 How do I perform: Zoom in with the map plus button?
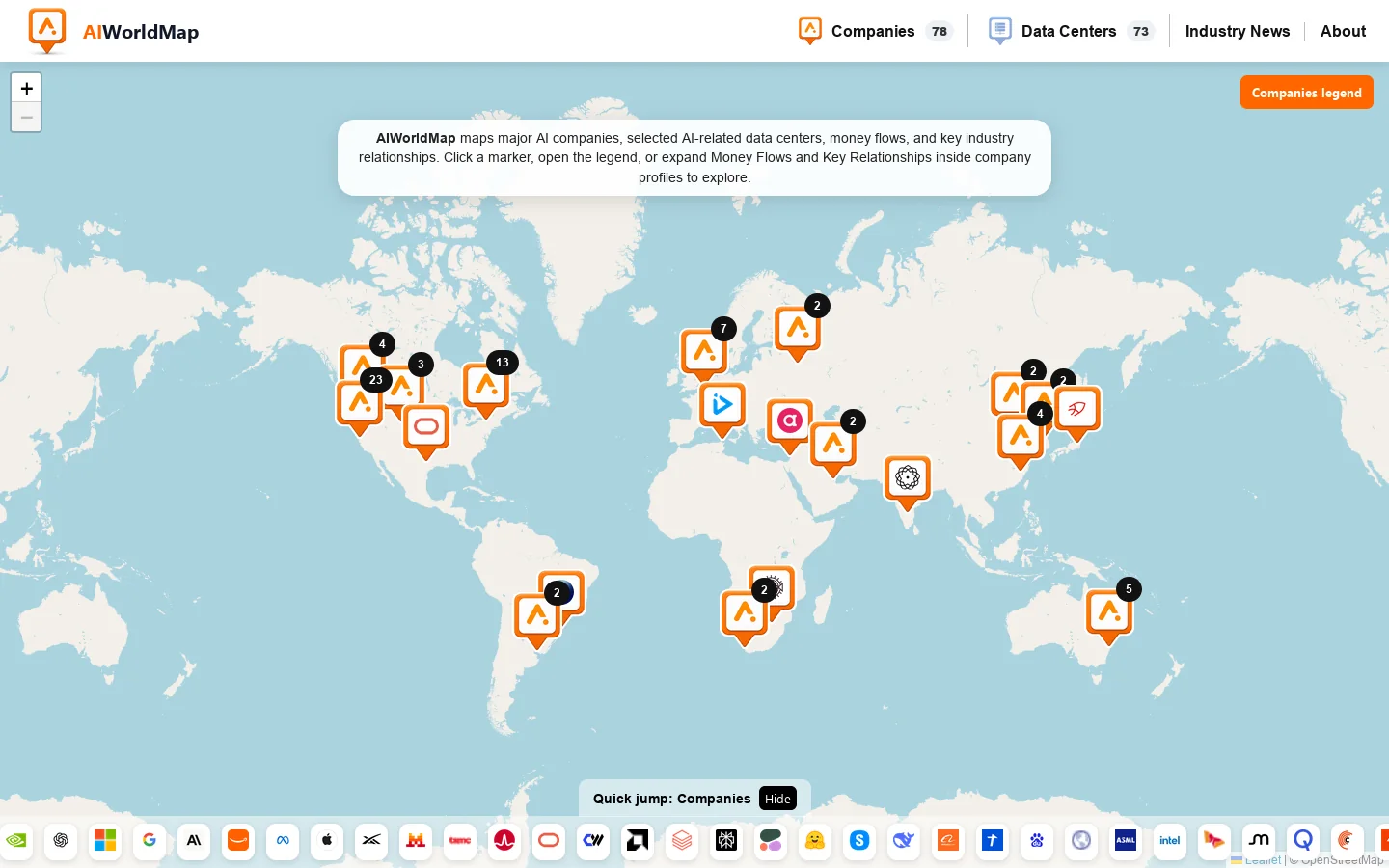pos(26,88)
